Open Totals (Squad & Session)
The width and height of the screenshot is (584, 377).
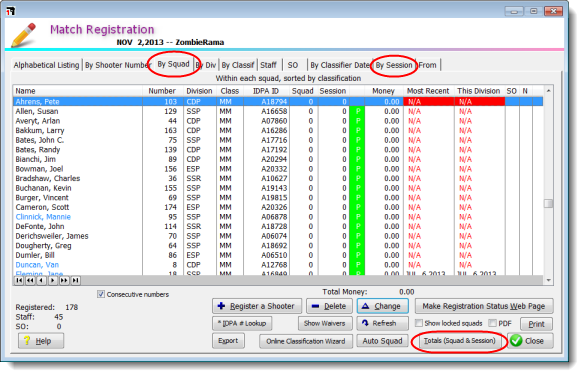[x=460, y=341]
